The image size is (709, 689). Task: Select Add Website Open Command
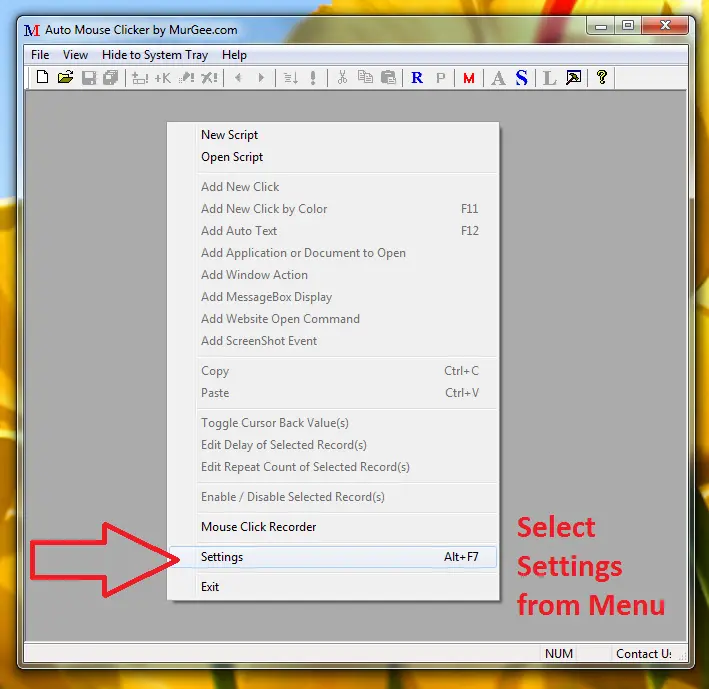point(333,319)
